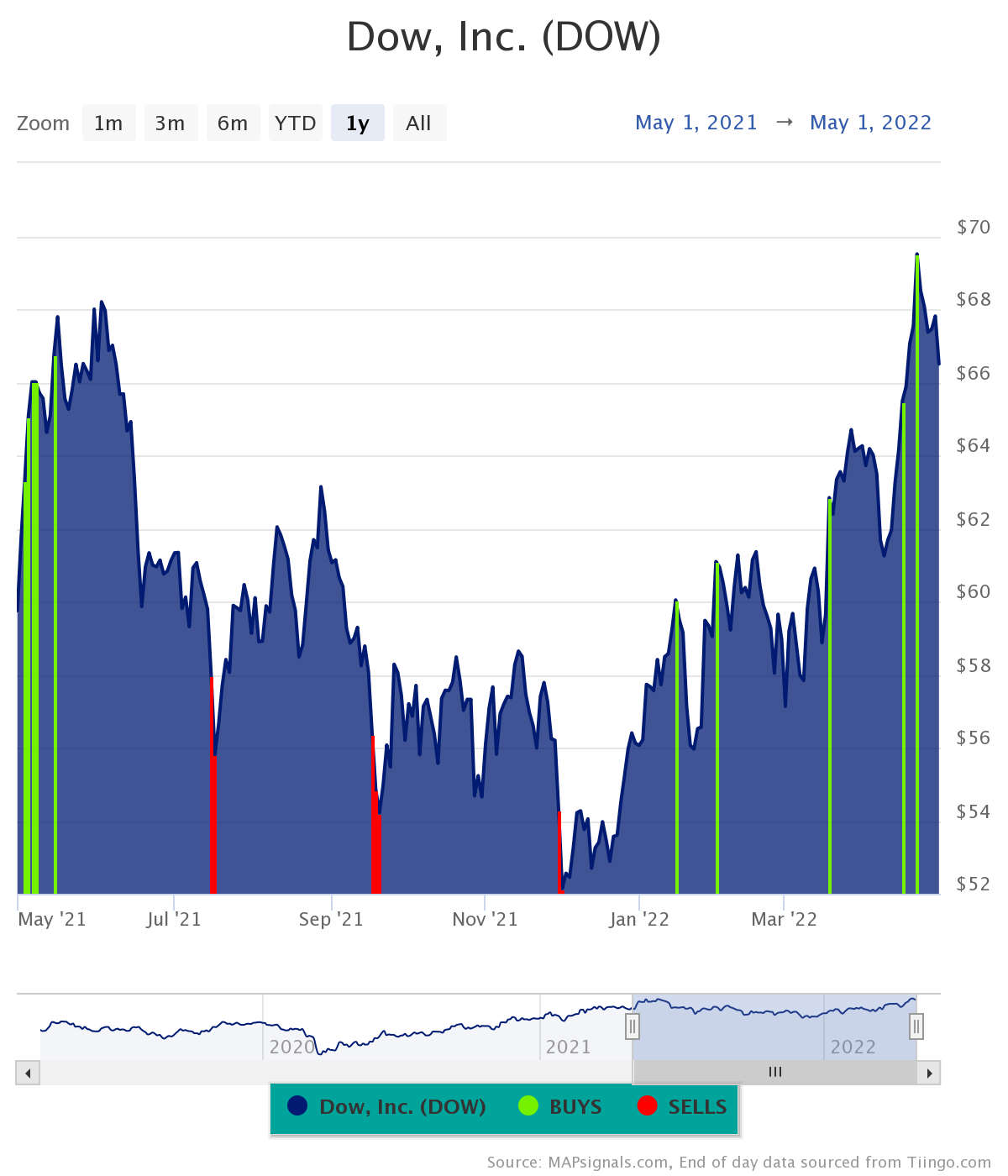
Task: Click the peak green buy bar near $69
Action: (916, 575)
